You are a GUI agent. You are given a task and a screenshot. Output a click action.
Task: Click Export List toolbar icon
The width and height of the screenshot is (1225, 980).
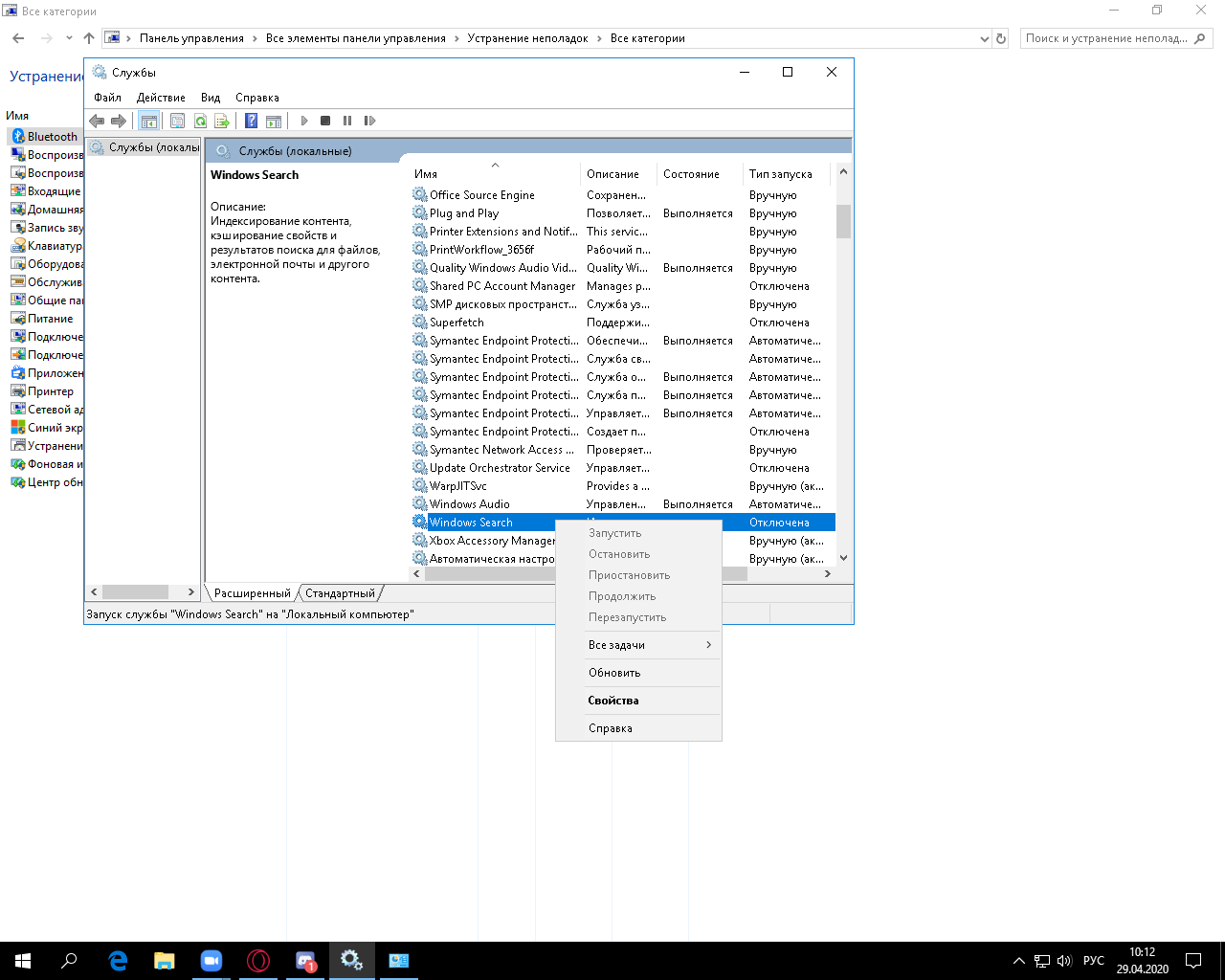tap(222, 121)
